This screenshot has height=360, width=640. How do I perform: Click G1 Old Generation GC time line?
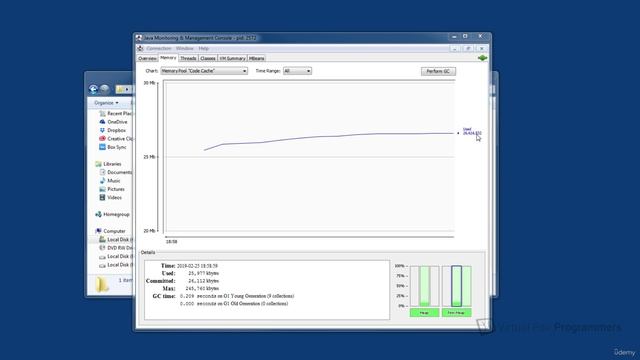click(234, 304)
